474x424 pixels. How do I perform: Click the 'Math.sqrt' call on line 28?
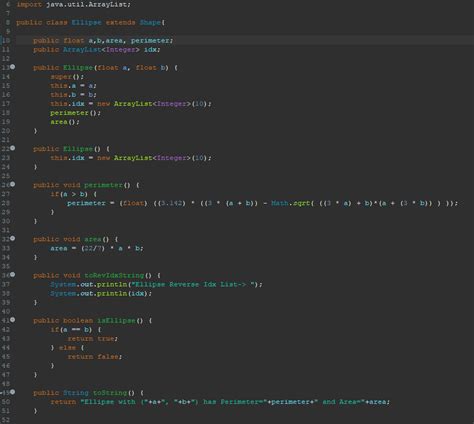(x=290, y=203)
